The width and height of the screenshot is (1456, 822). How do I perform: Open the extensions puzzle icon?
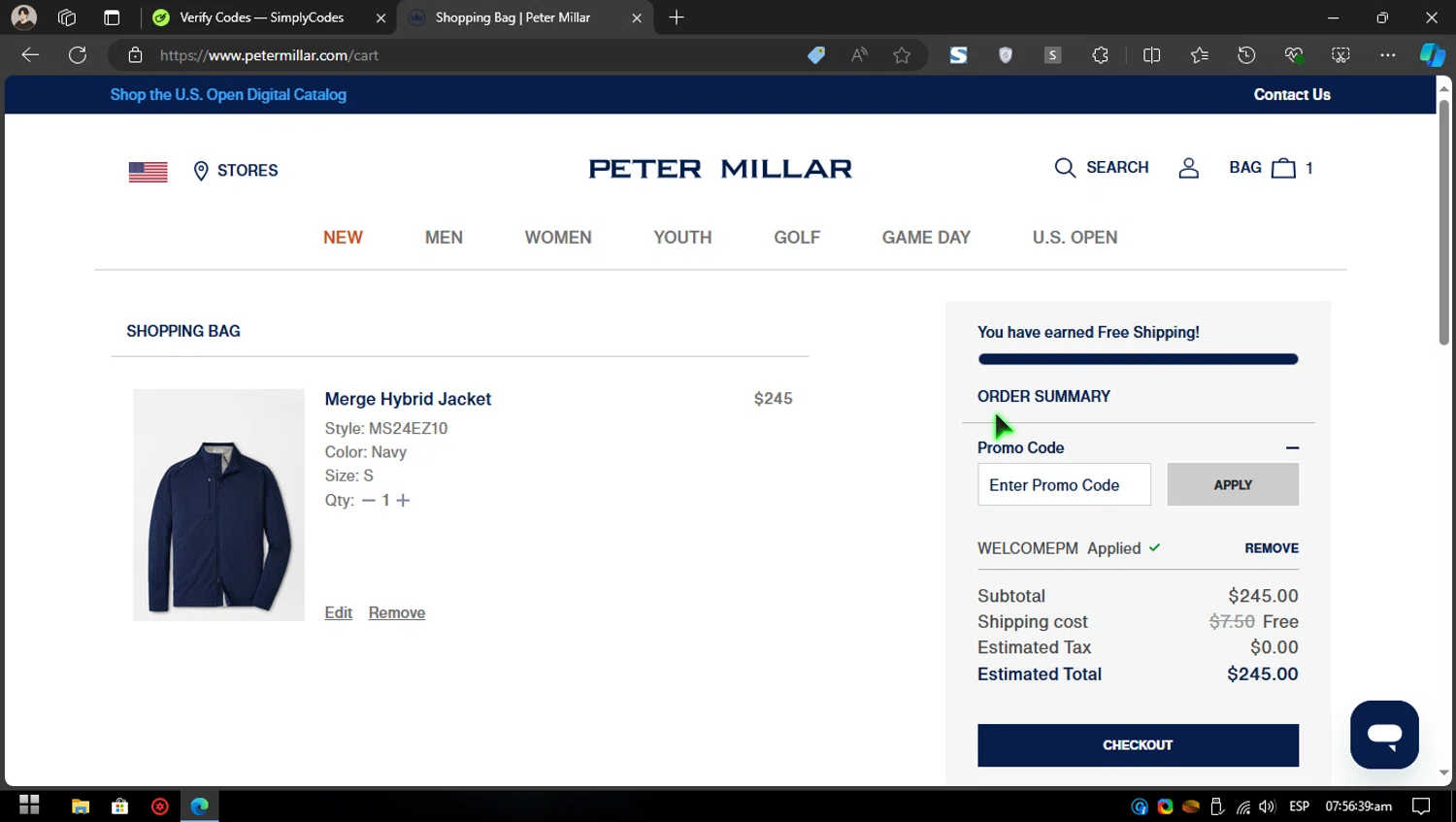1100,55
